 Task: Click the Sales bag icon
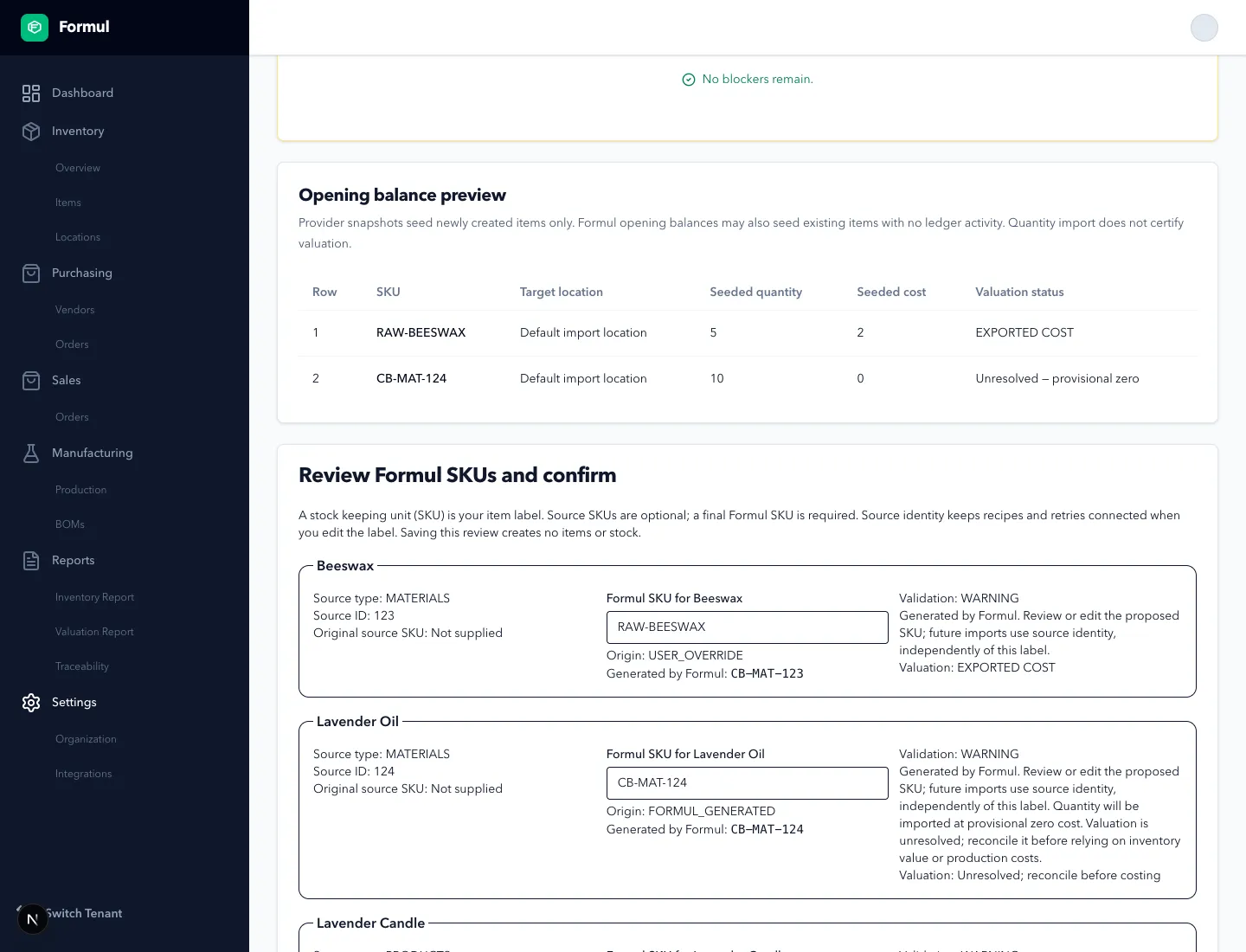31,381
